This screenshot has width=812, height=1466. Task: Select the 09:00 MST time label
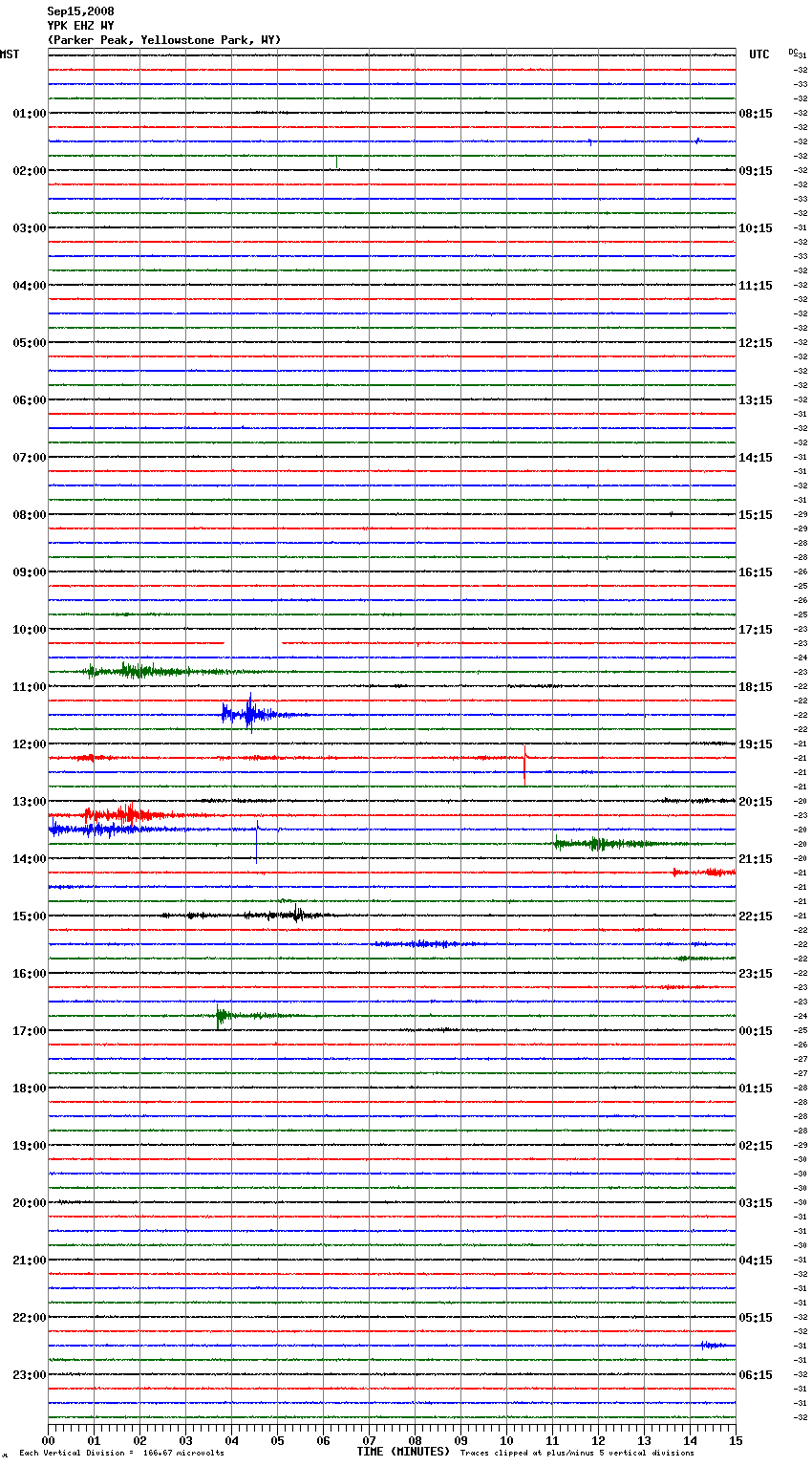click(29, 572)
